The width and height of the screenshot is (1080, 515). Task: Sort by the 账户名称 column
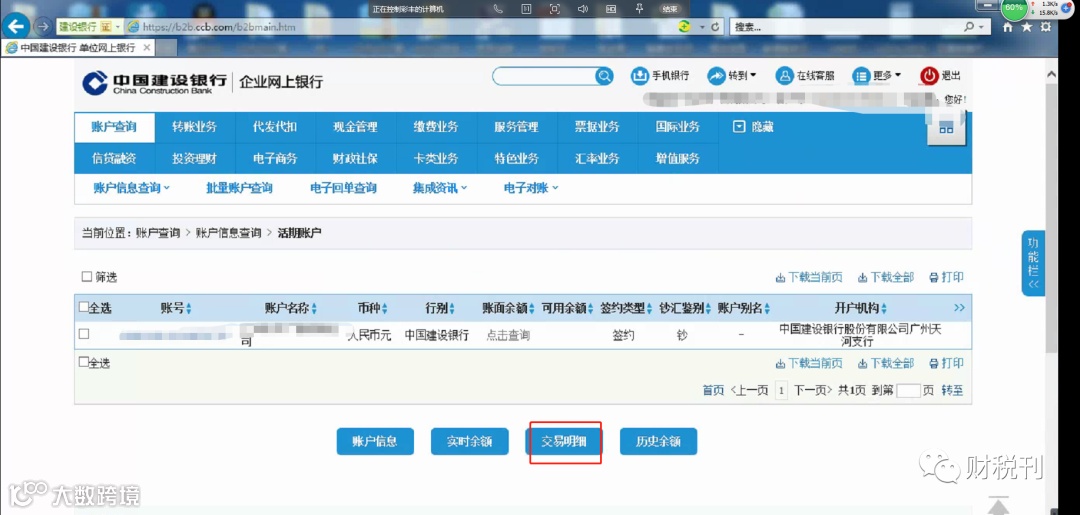coord(291,308)
